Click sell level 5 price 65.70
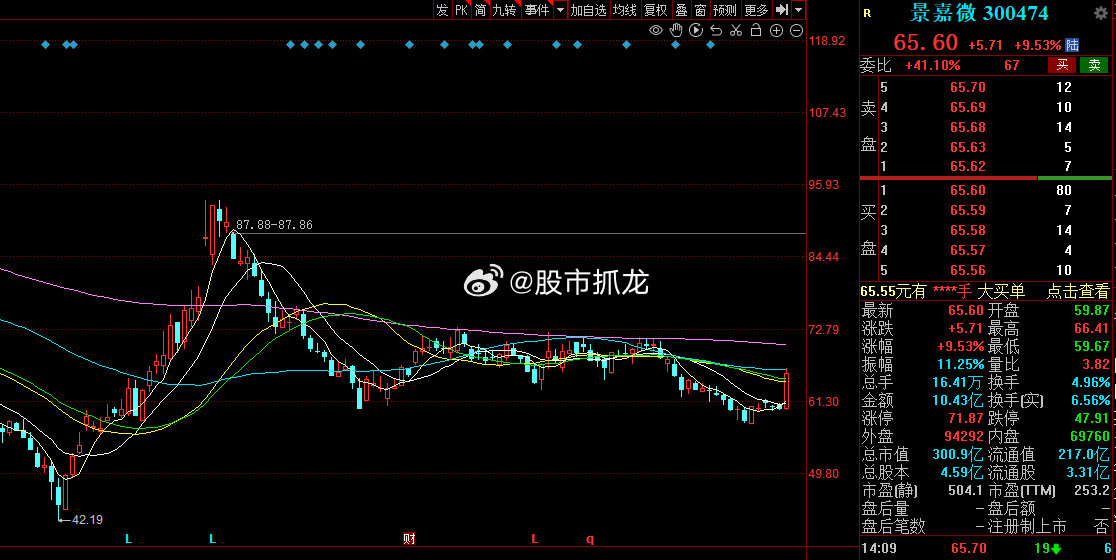1116x560 pixels. click(x=968, y=88)
